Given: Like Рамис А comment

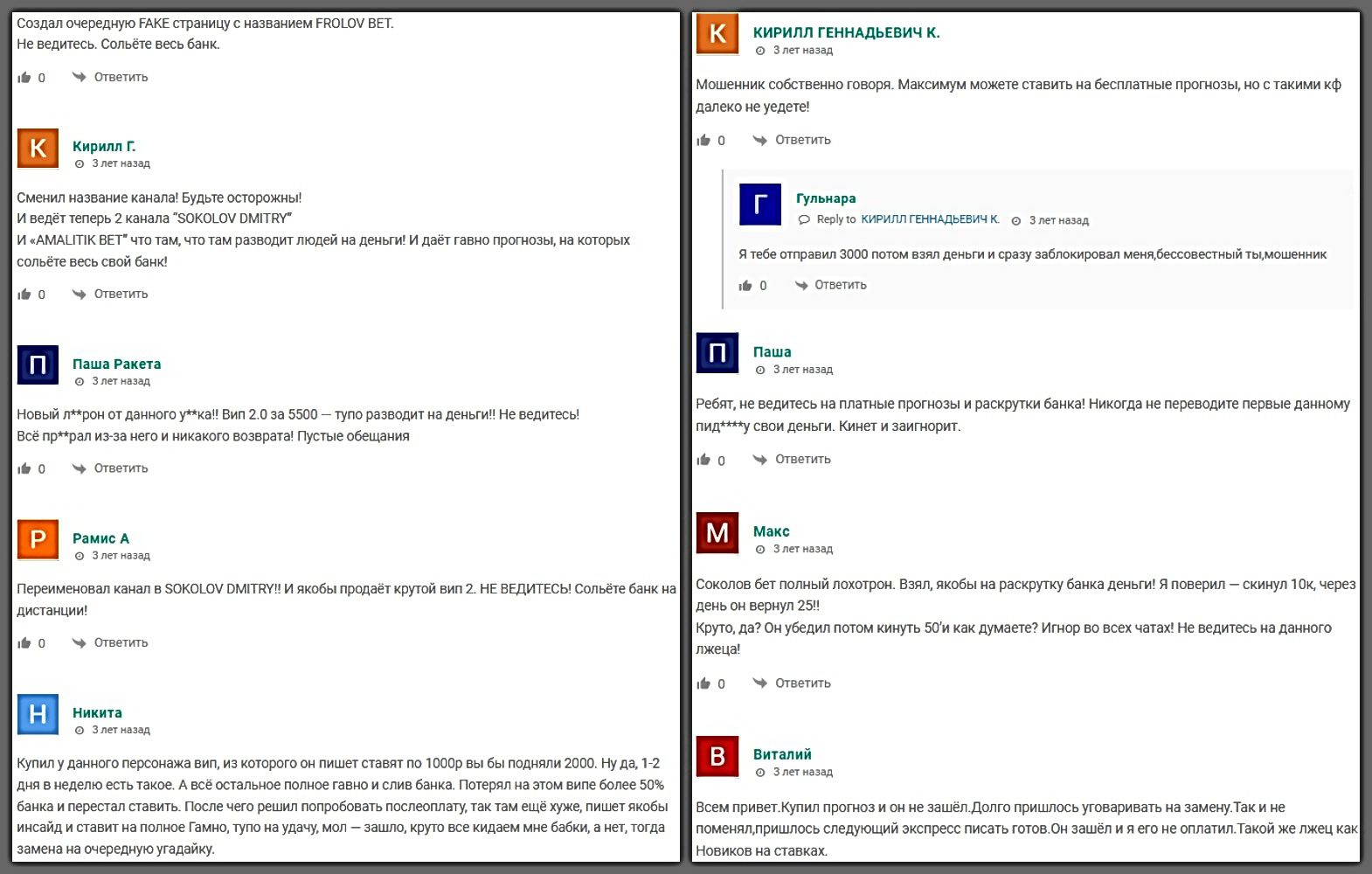Looking at the screenshot, I should point(24,643).
